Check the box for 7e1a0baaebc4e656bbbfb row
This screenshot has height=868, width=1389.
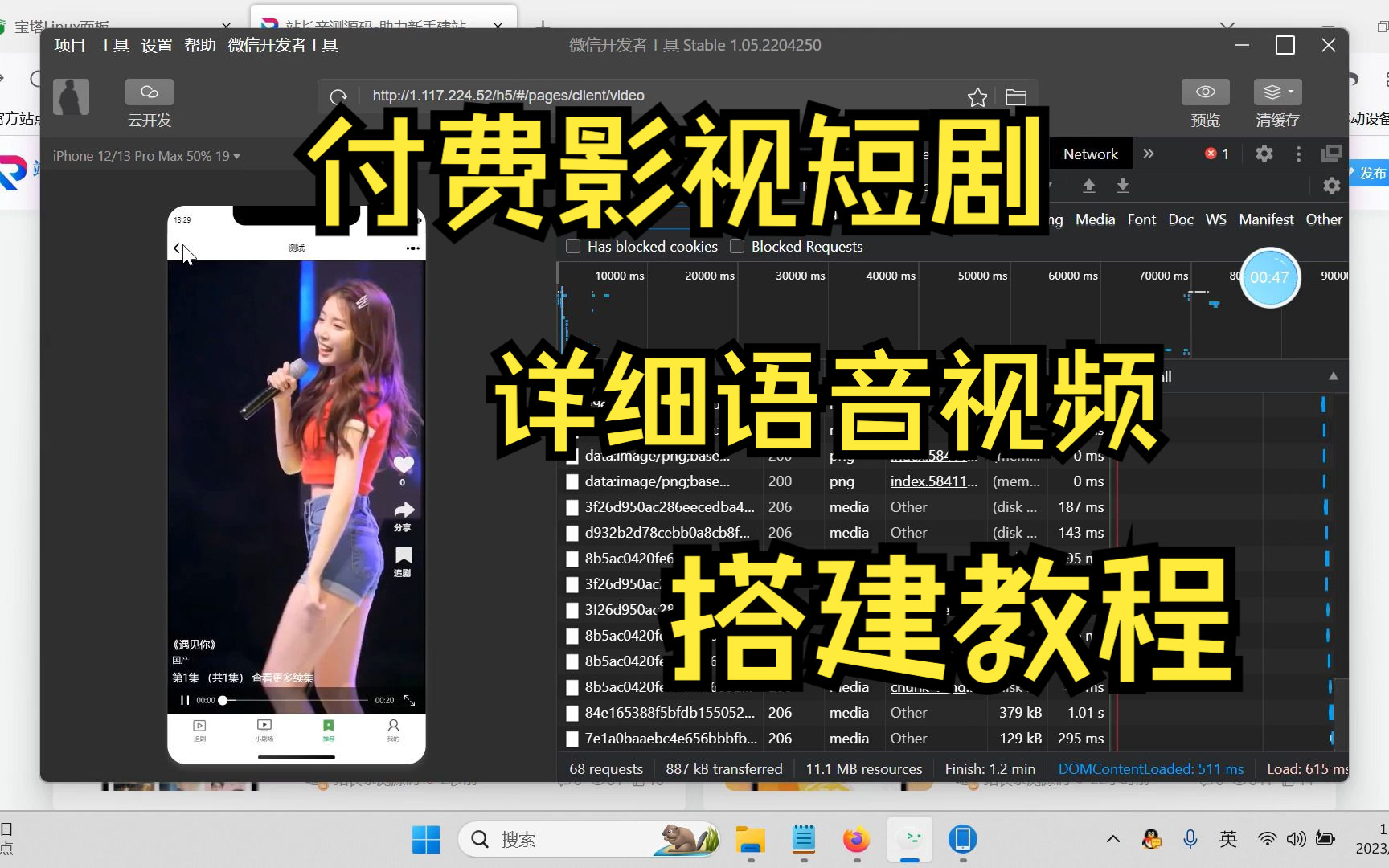pos(572,739)
